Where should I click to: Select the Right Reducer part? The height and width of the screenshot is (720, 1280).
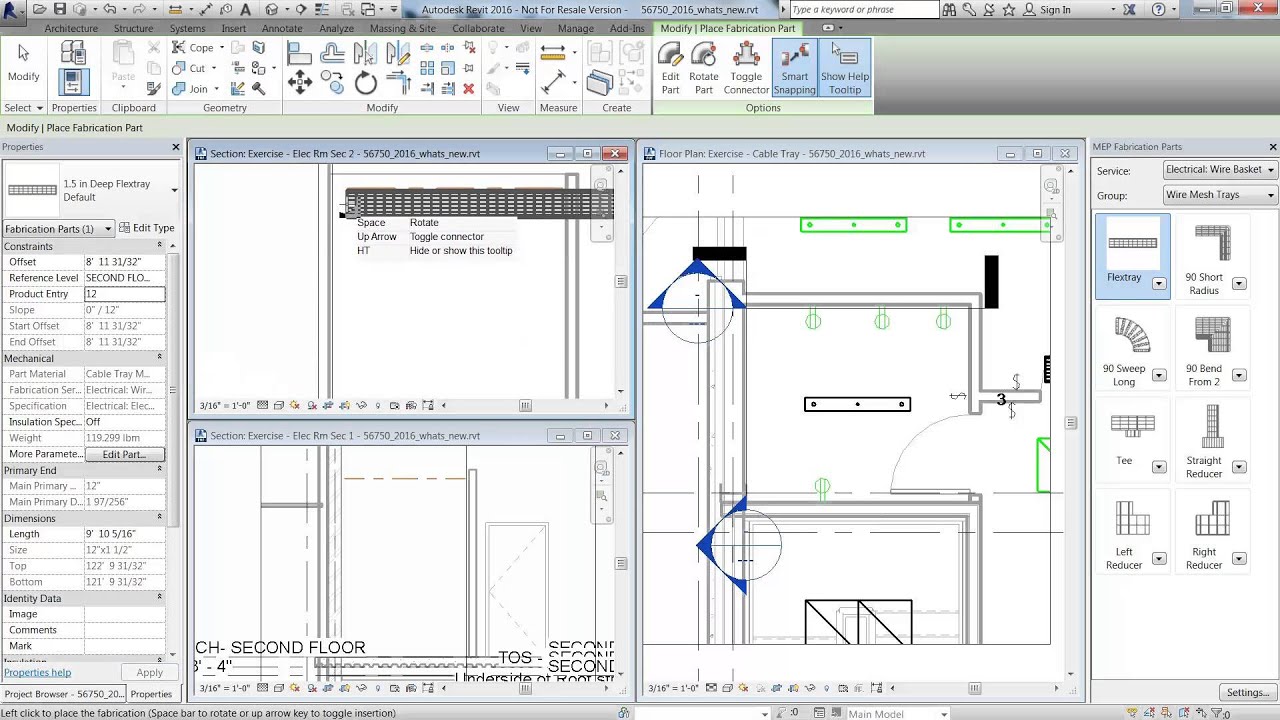(x=1212, y=533)
